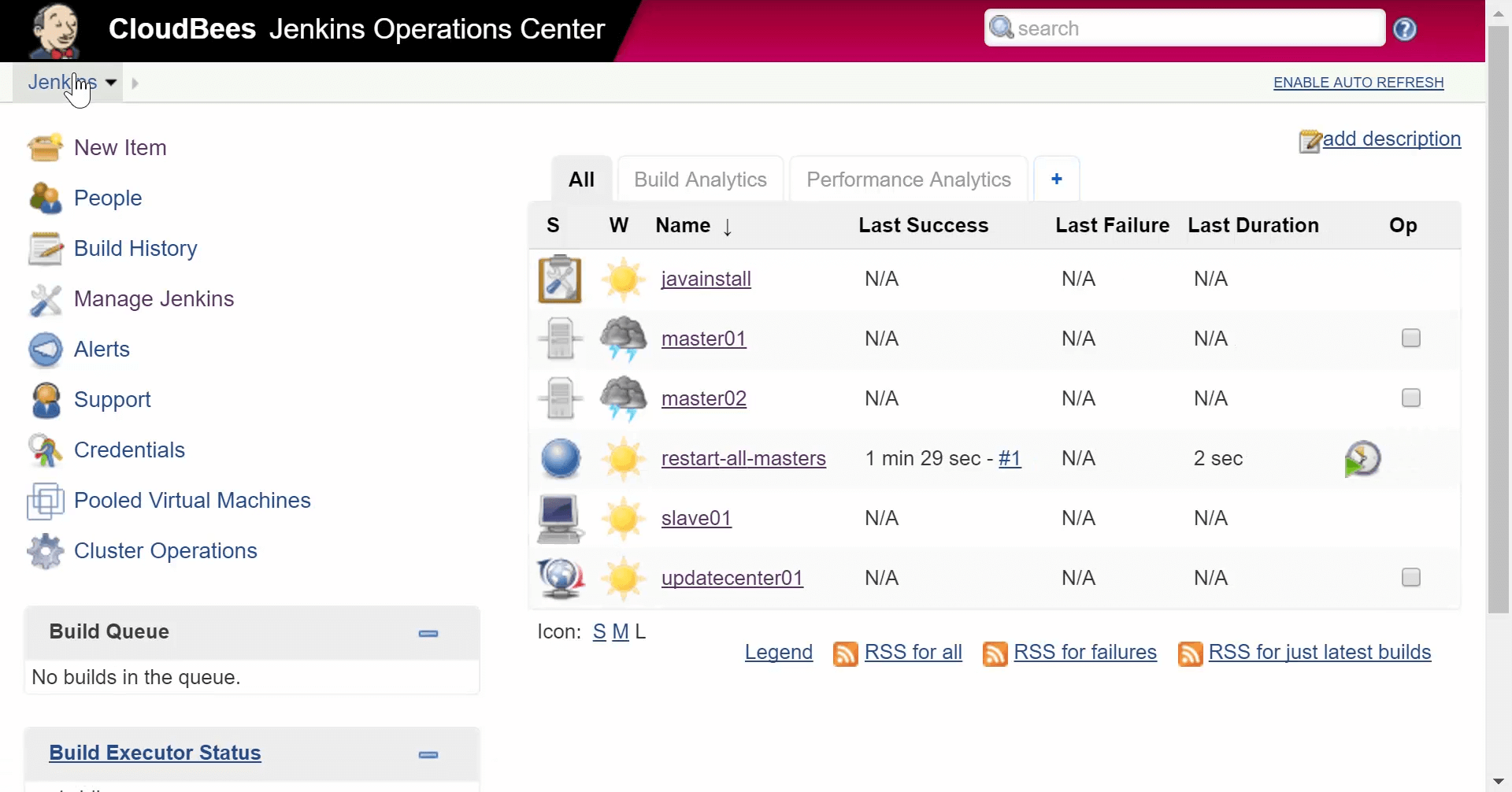Click the add description edit icon
Viewport: 1512px width, 792px height.
[1310, 141]
